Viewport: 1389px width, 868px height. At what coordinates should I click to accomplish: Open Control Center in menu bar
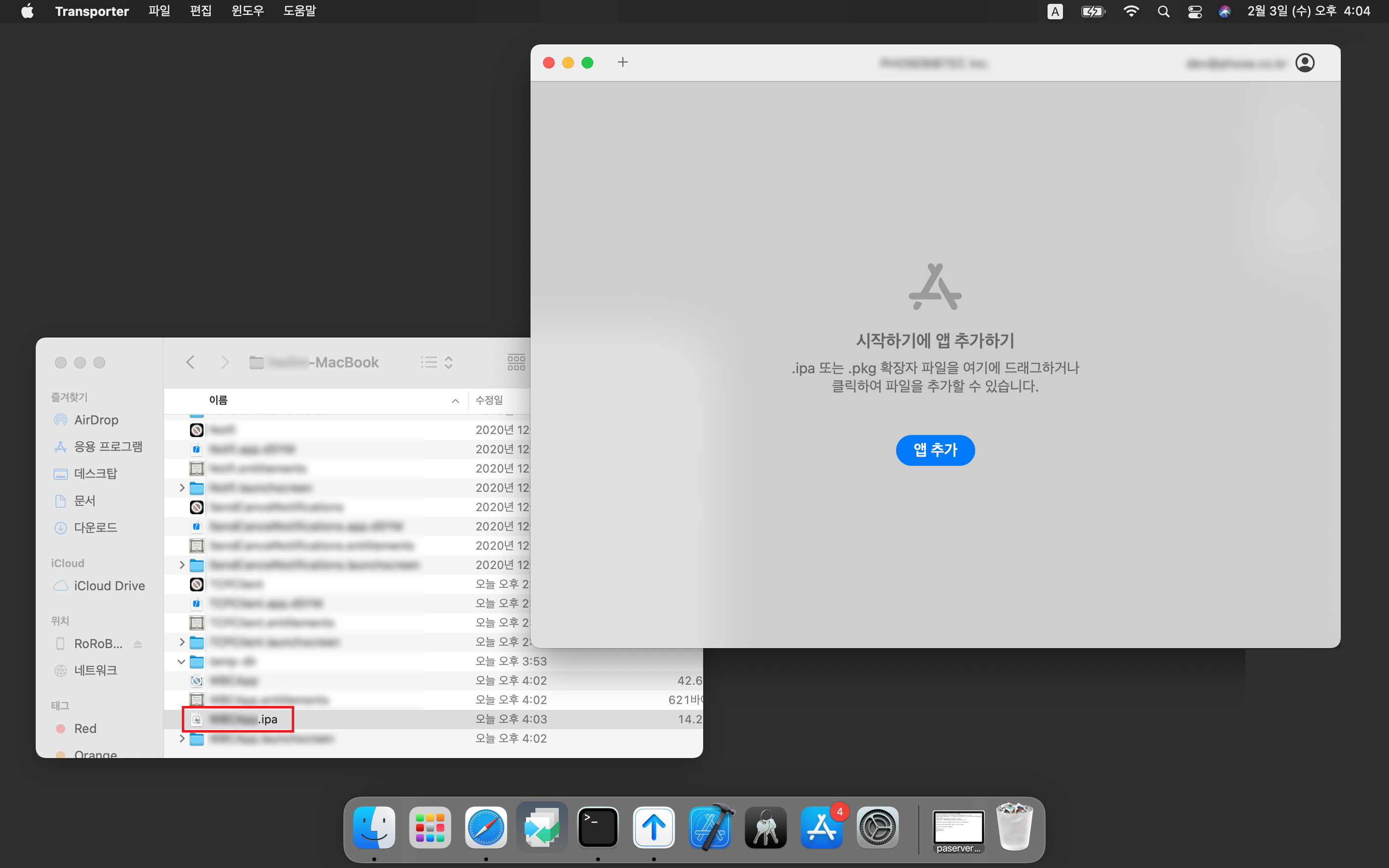pyautogui.click(x=1195, y=12)
